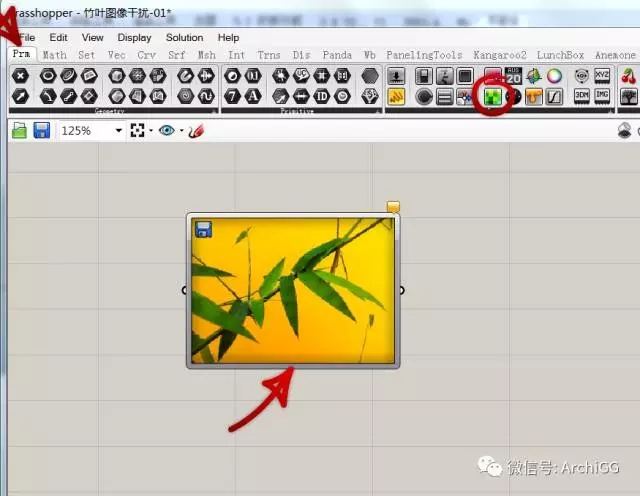The image size is (640, 496).
Task: Switch to the Math tab
Action: 55,55
